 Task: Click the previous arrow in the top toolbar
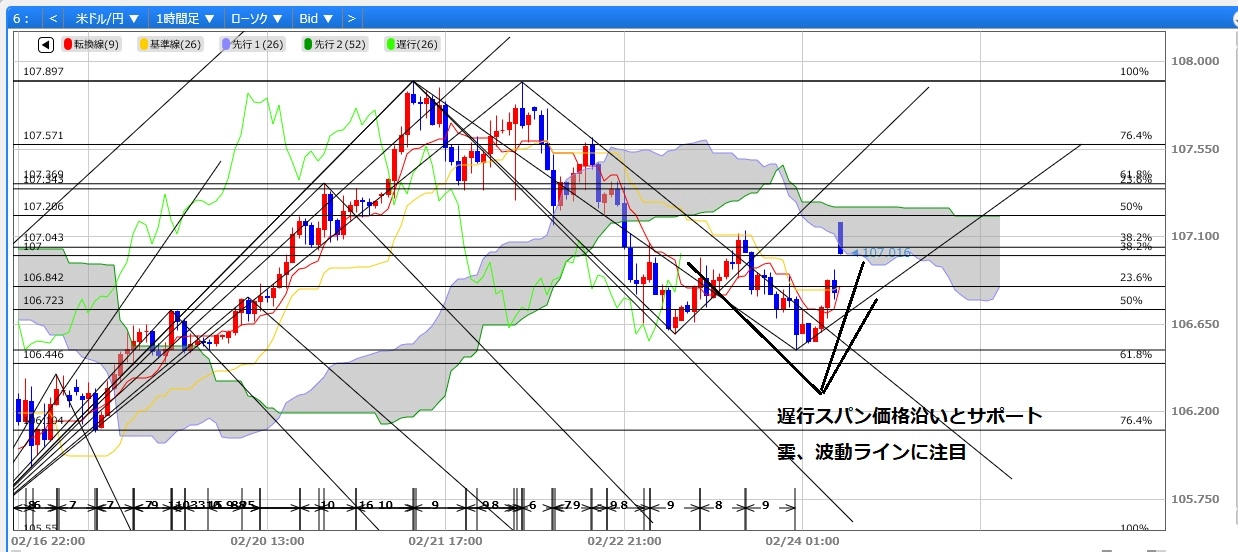(x=53, y=18)
